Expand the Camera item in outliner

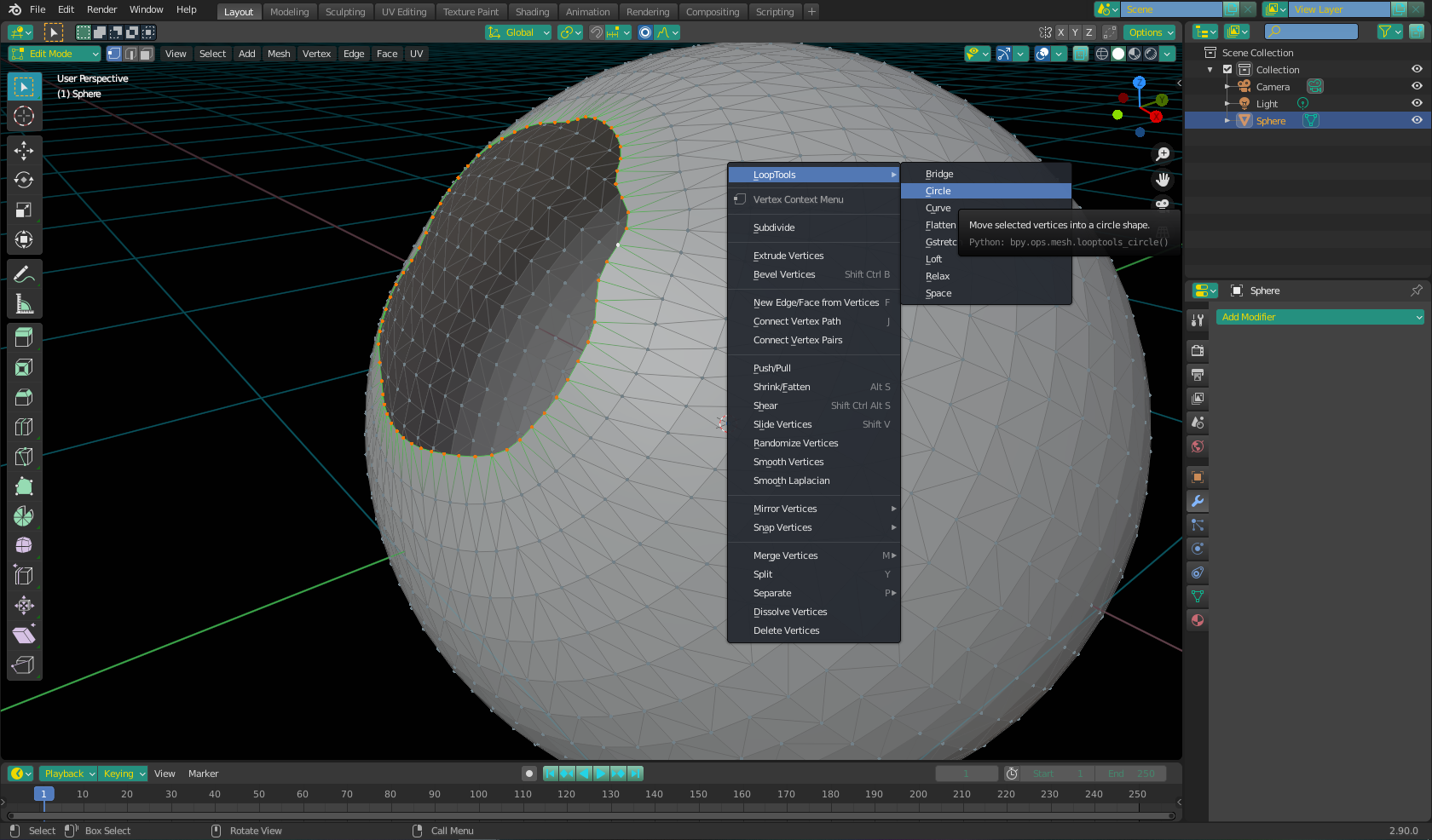[x=1227, y=87]
